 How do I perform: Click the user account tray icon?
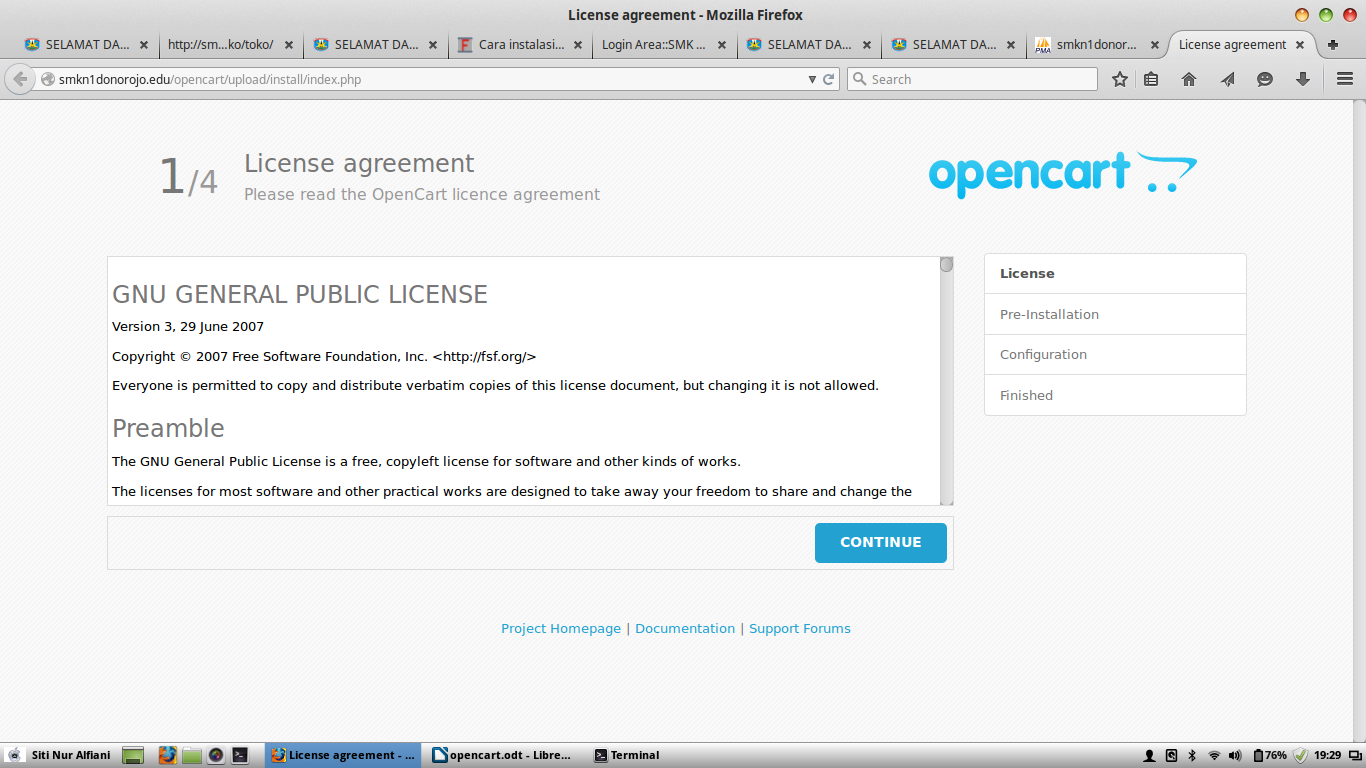[x=1149, y=755]
